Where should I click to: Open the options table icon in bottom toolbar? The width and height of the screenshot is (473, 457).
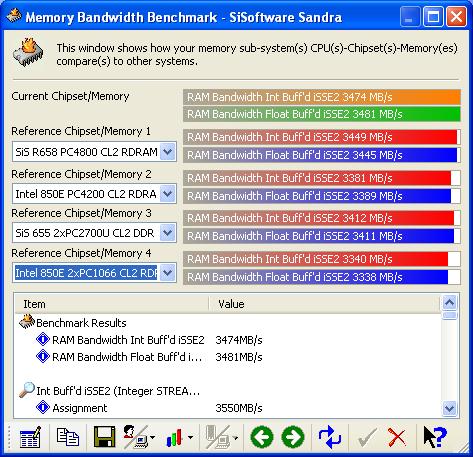pos(30,437)
